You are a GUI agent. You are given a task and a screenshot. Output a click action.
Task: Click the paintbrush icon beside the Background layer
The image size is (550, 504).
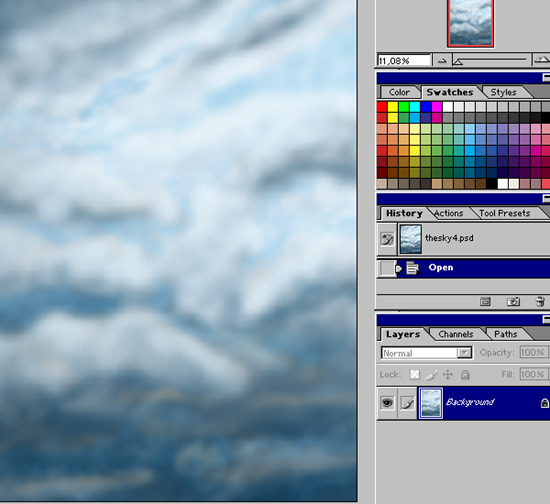407,403
